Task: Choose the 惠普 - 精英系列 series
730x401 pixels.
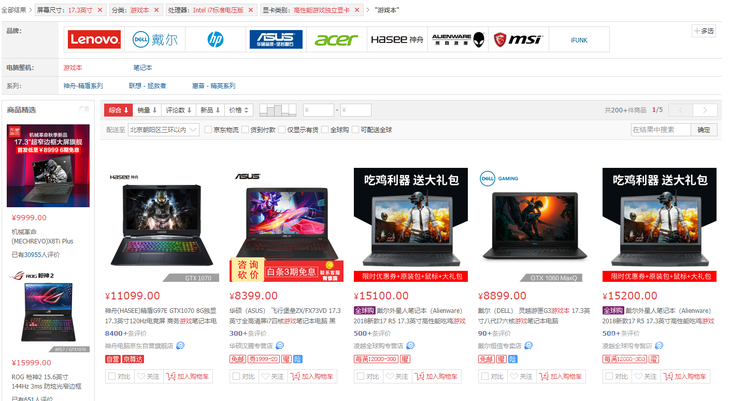Action: (214, 86)
